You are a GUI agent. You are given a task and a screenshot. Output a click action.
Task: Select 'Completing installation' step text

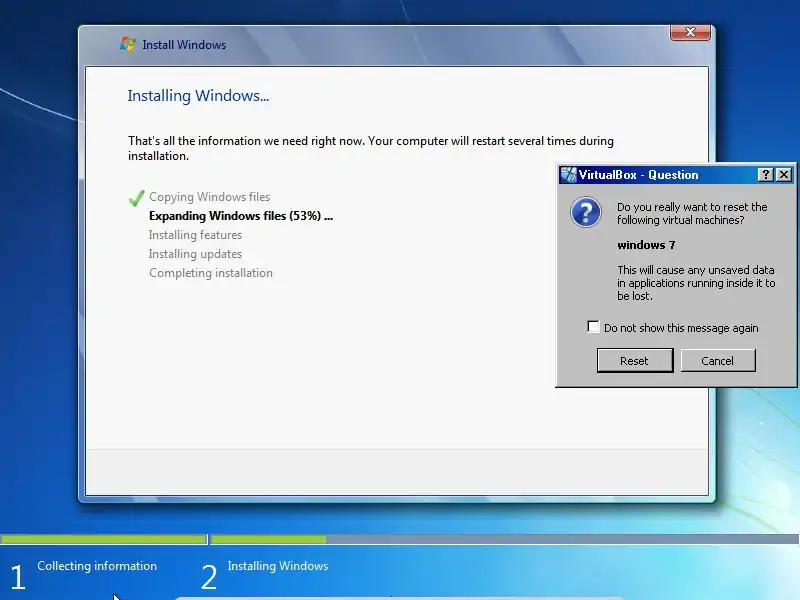point(211,273)
